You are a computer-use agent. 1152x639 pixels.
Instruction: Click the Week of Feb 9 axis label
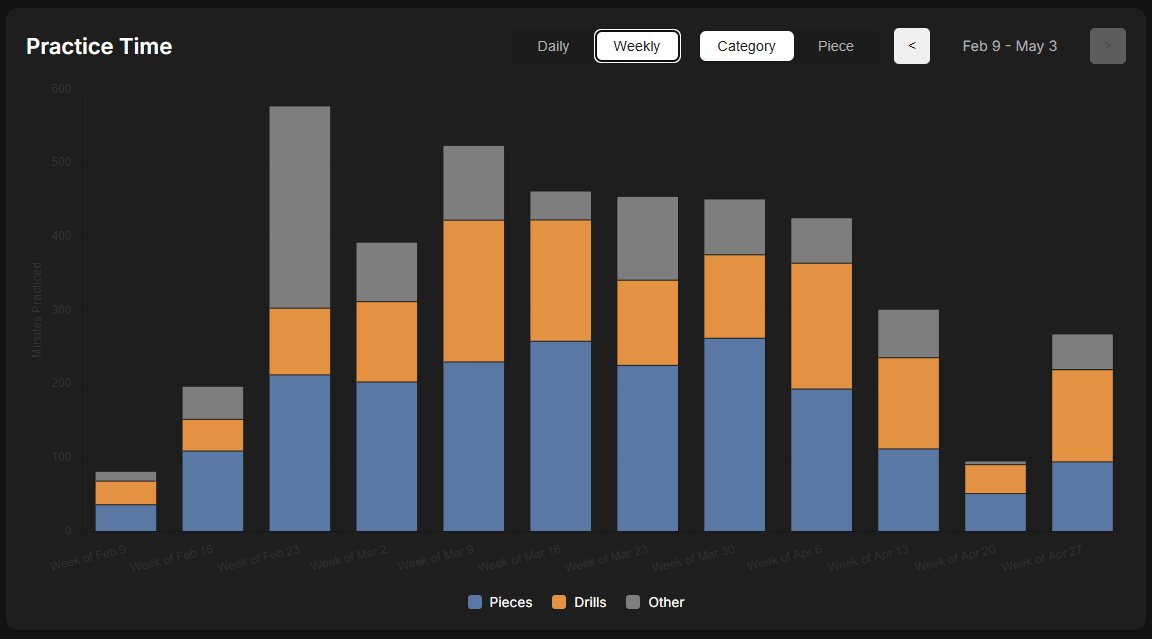pos(87,557)
